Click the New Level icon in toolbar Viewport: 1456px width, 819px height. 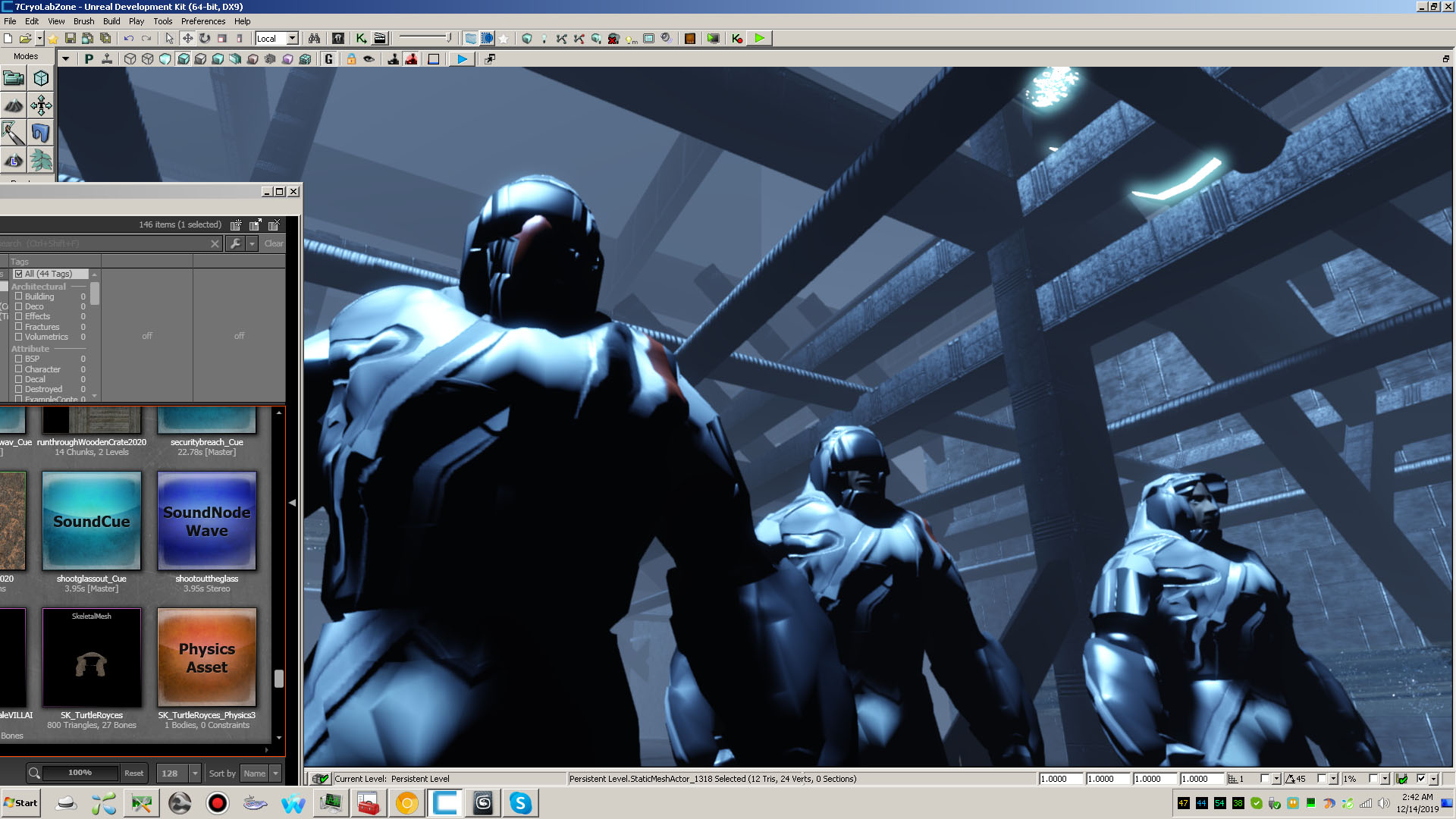coord(8,38)
